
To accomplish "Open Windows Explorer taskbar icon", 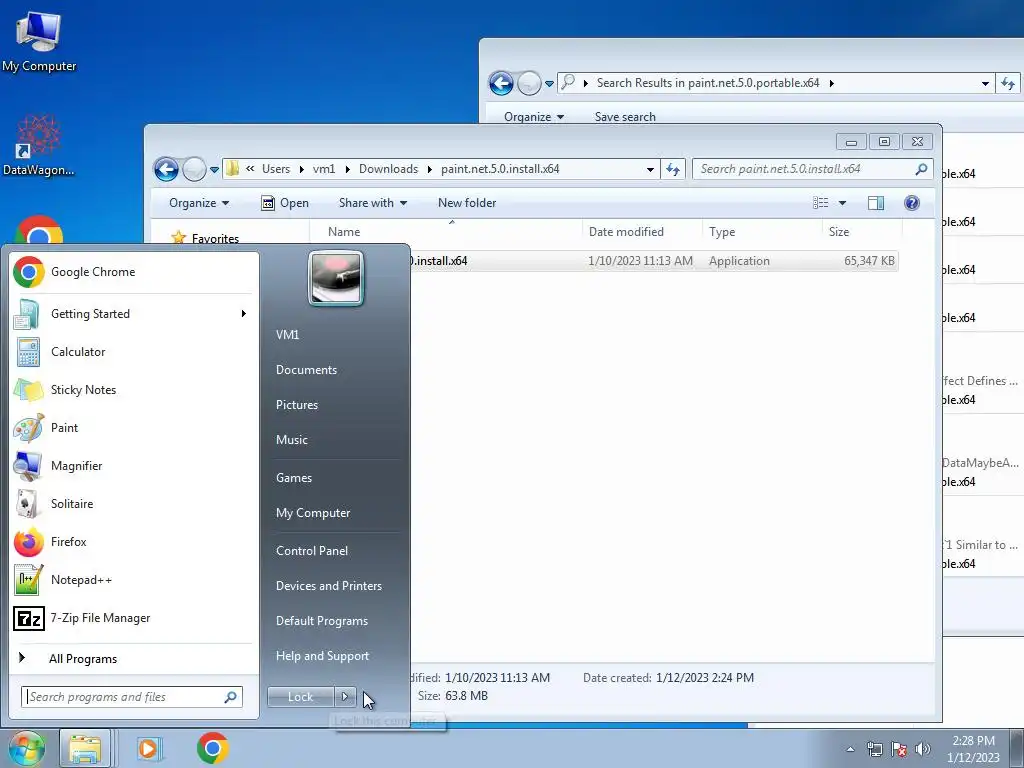I will [x=86, y=748].
